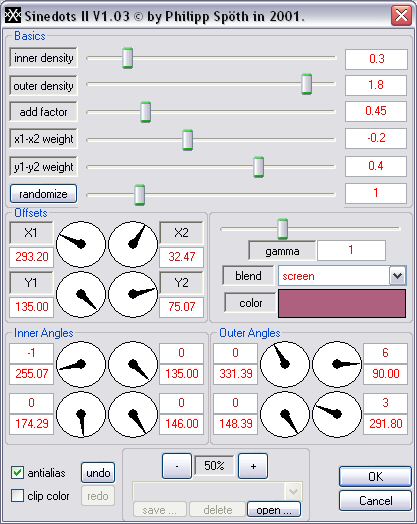Click the add factor value field 0.45
The width and height of the screenshot is (417, 524).
tap(376, 111)
